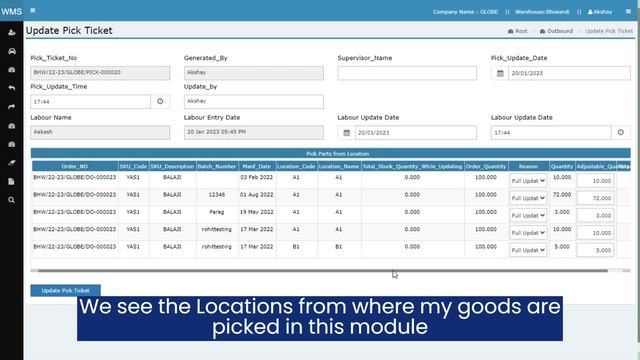
Task: Open the forward-arrow (share) sidebar icon
Action: [x=11, y=107]
